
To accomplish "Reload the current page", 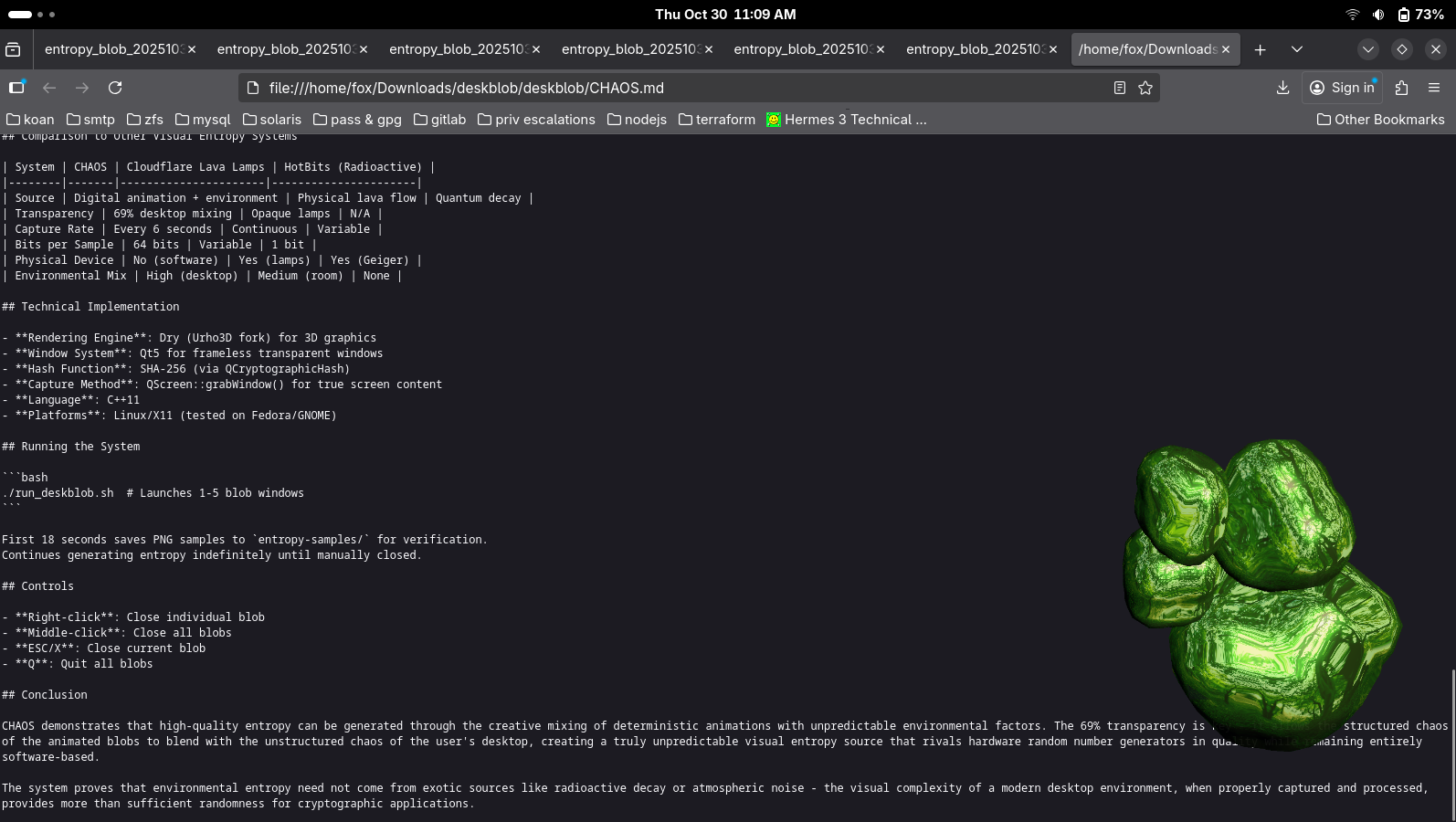I will coord(115,88).
